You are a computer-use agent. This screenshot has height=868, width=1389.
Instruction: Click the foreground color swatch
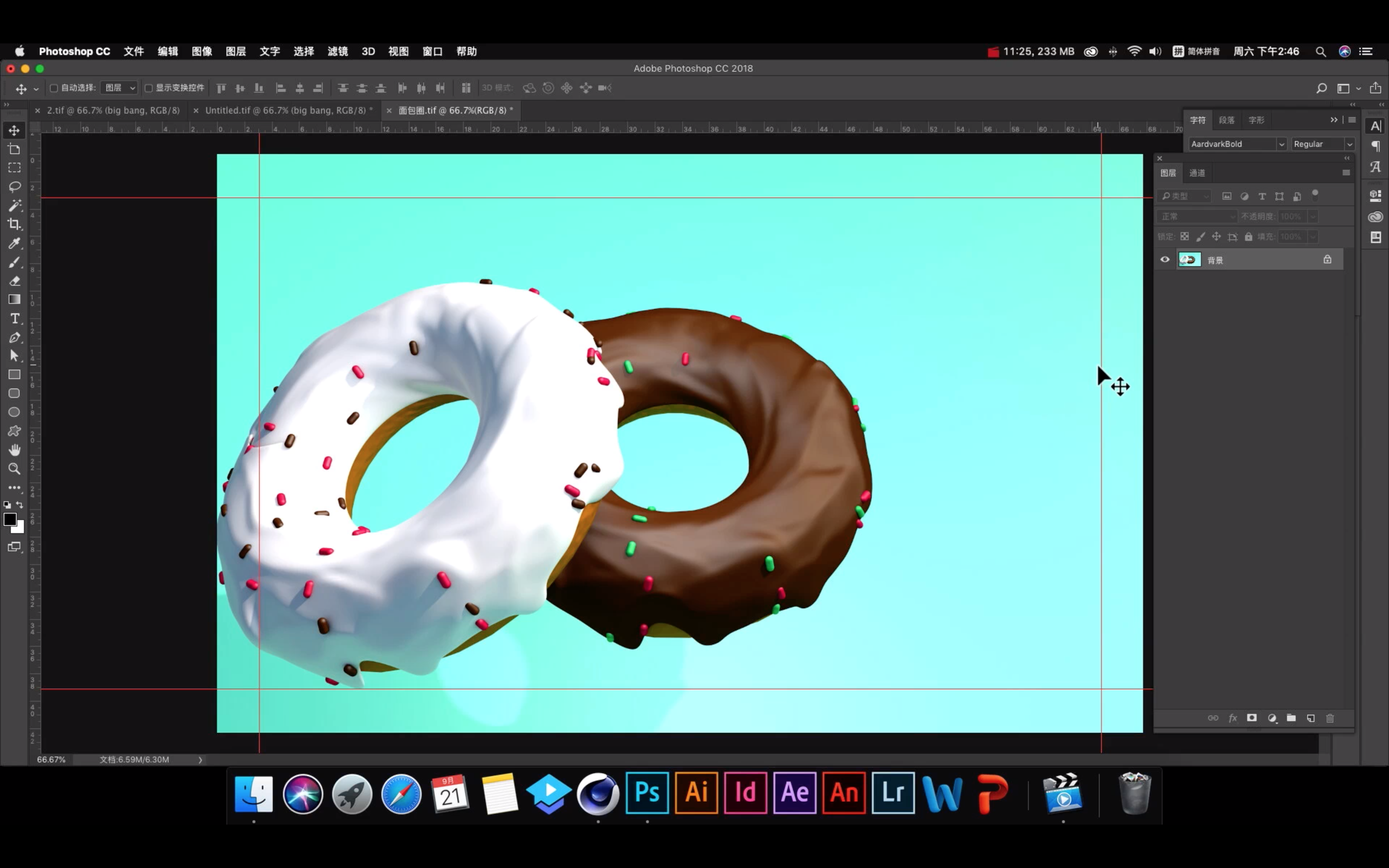(9, 519)
